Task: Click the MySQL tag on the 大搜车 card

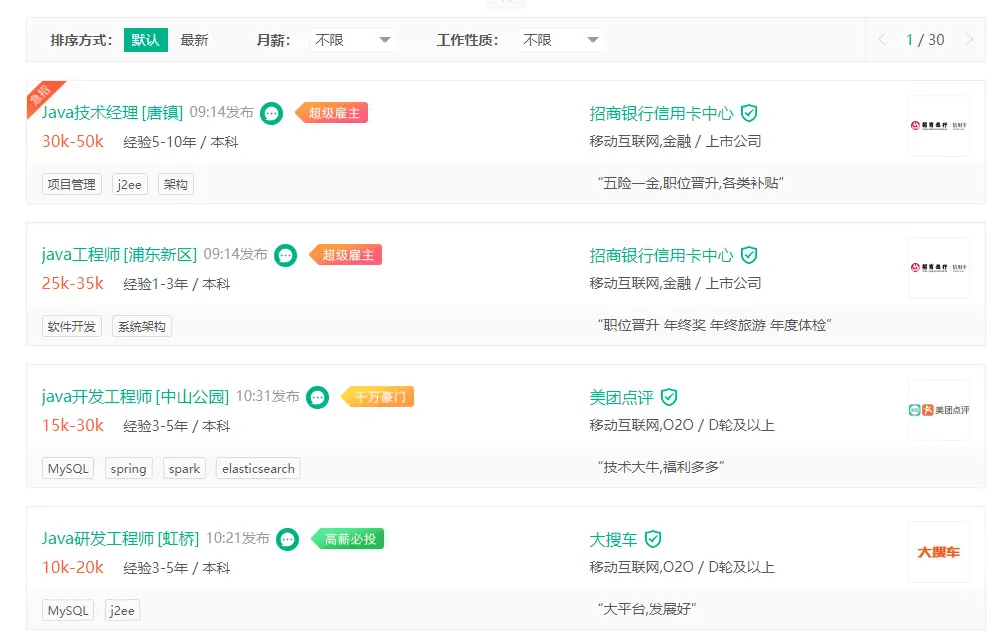Action: click(x=69, y=611)
